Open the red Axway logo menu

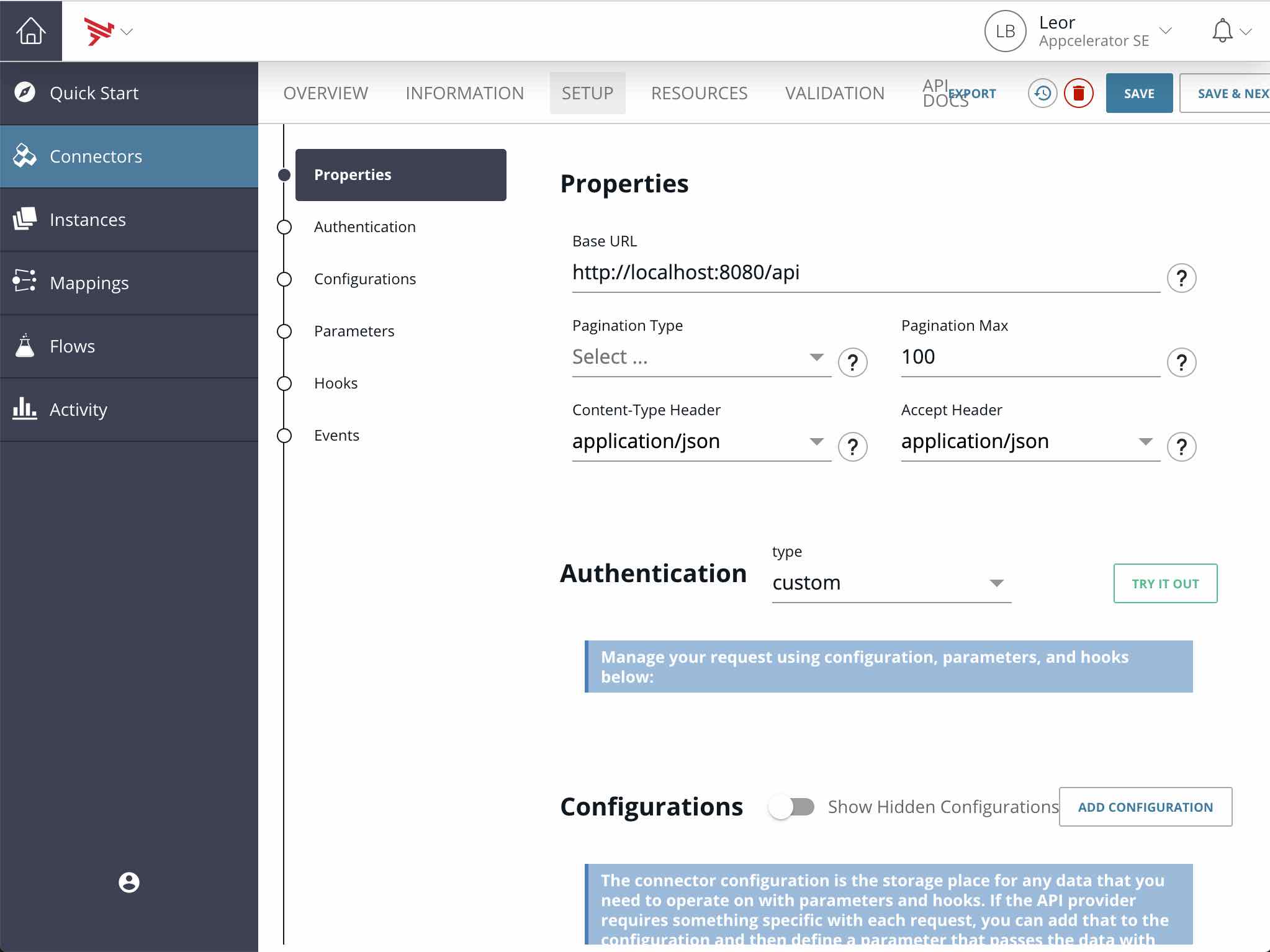[99, 32]
